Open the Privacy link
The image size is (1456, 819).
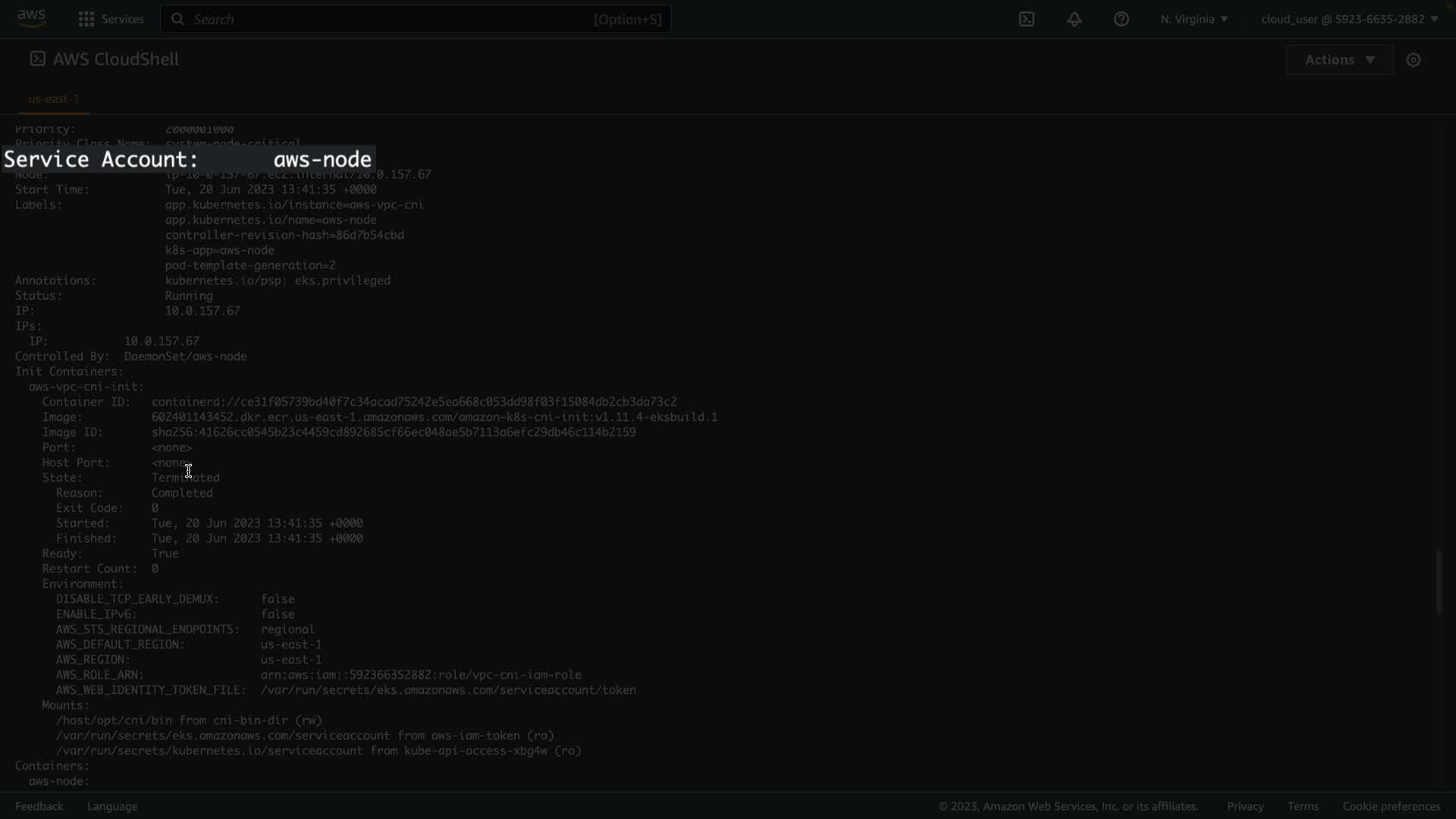[x=1245, y=806]
